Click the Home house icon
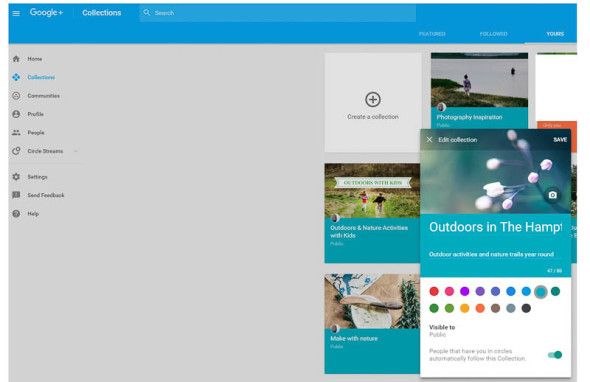590x382 pixels. [x=16, y=59]
